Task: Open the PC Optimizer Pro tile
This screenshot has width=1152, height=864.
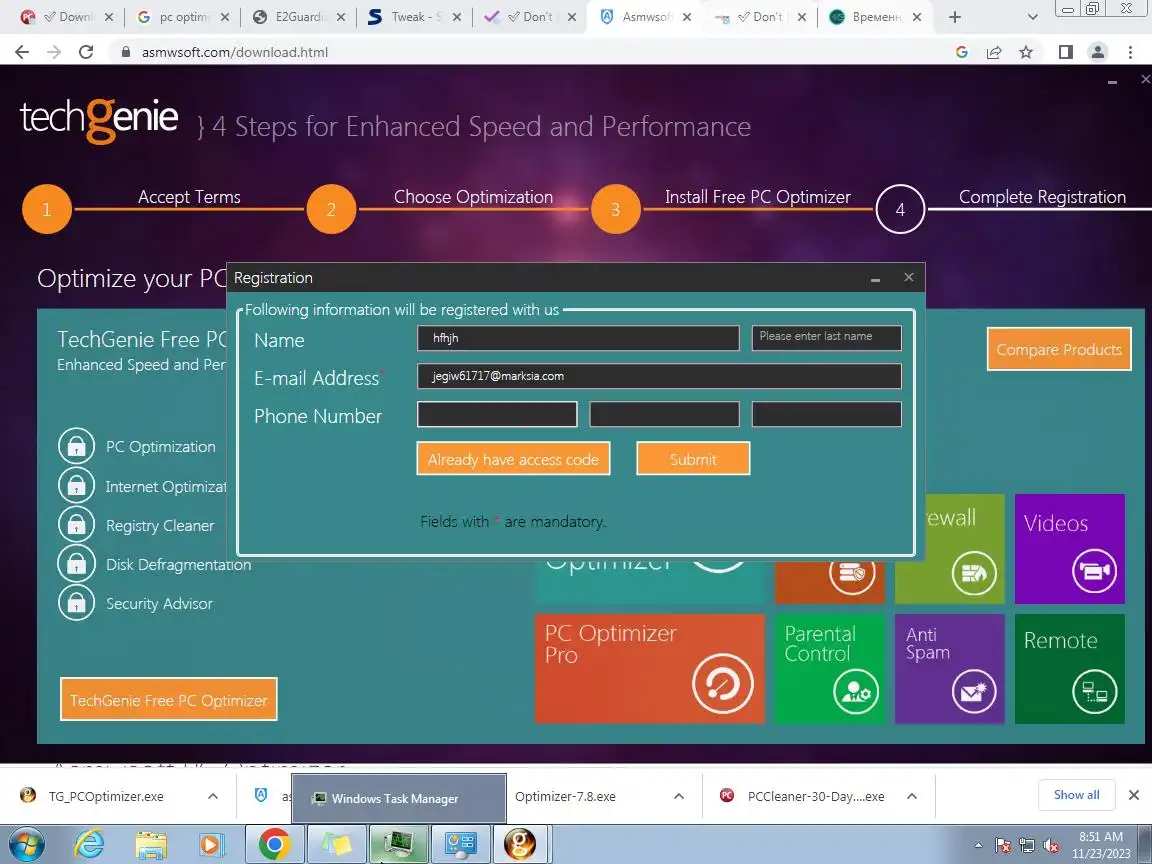Action: [649, 669]
